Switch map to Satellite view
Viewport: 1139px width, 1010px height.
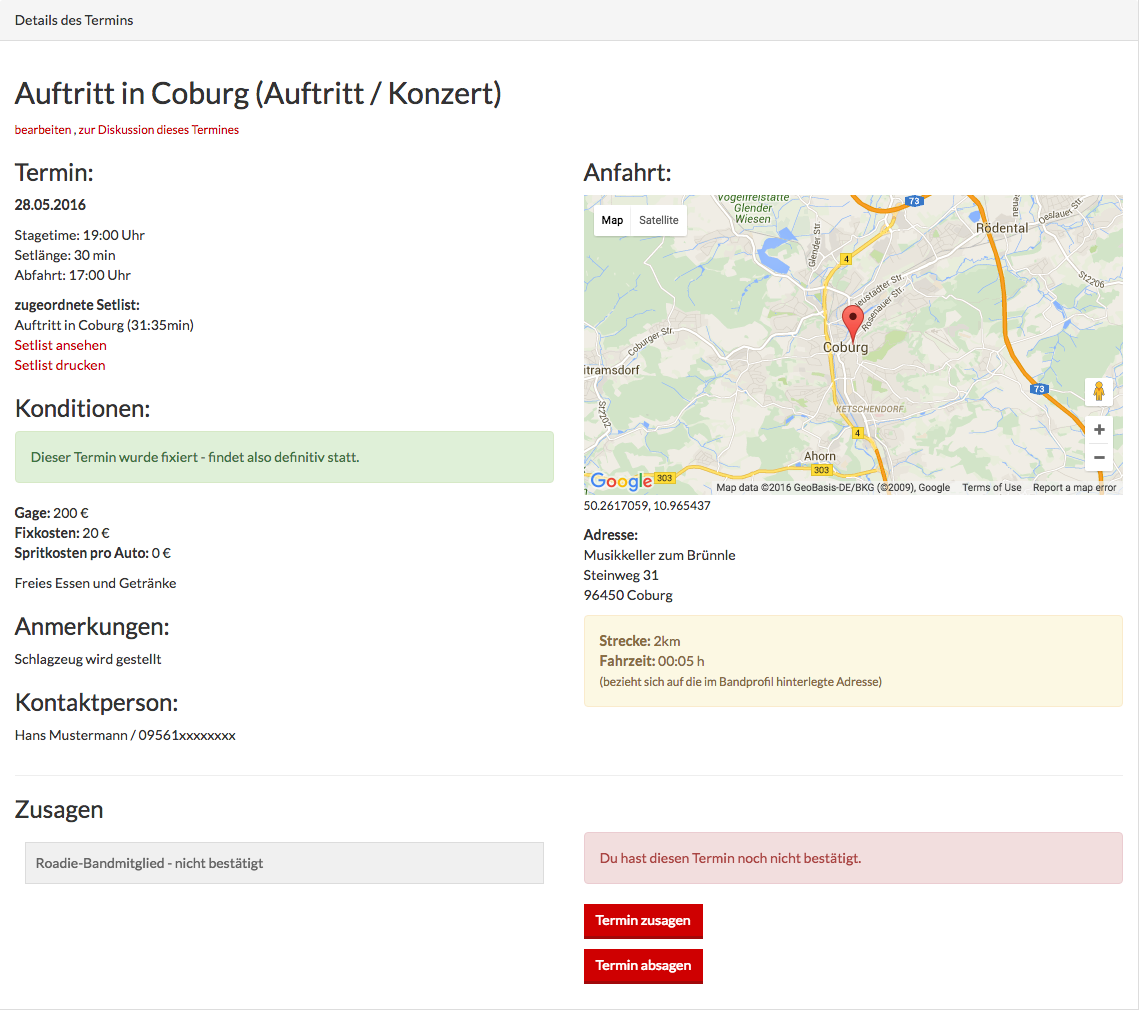658,220
